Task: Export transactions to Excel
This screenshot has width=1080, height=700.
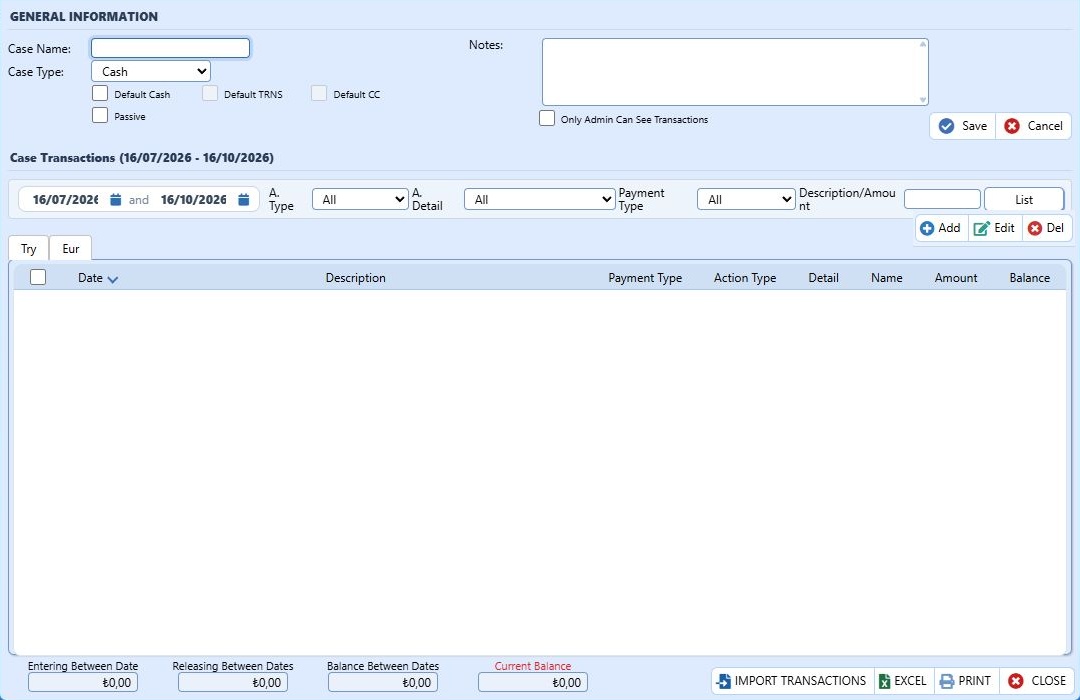Action: click(x=904, y=681)
